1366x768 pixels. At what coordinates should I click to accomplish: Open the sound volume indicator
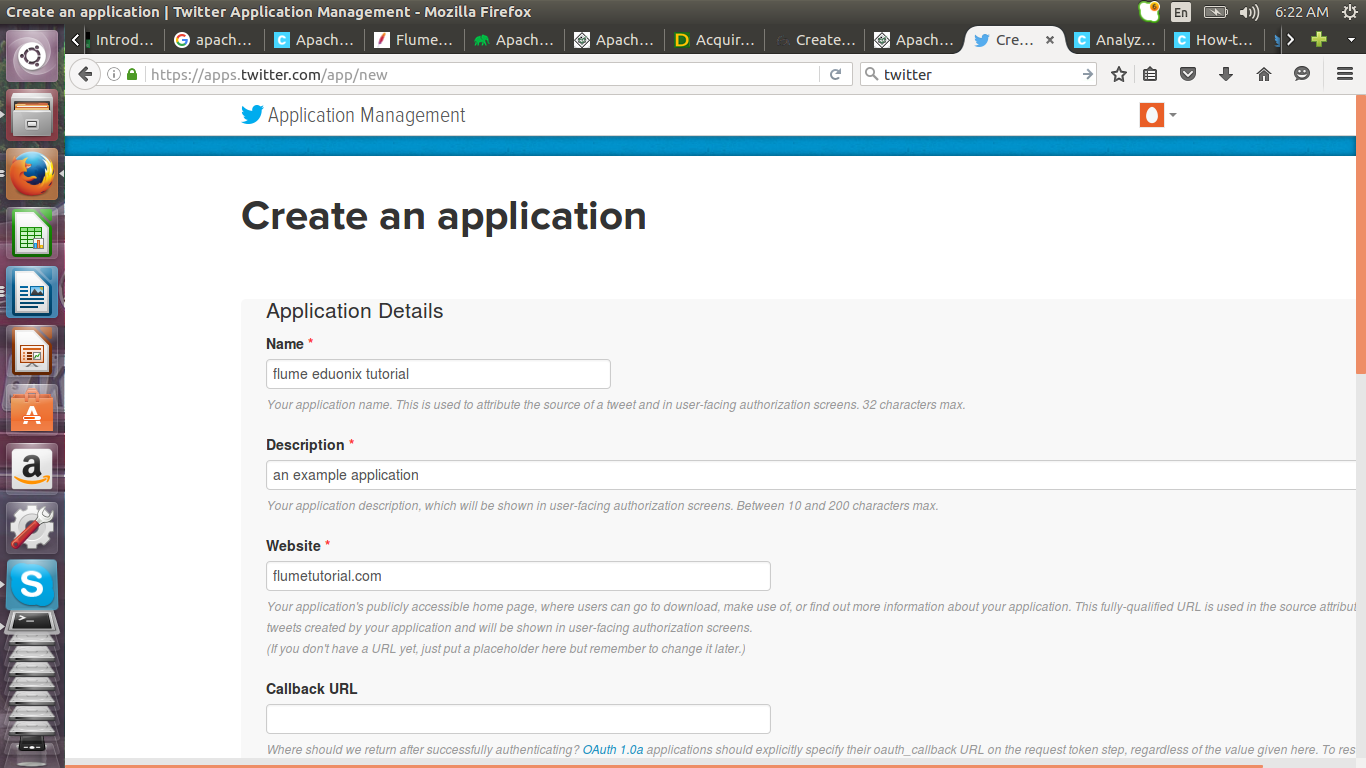[x=1249, y=12]
